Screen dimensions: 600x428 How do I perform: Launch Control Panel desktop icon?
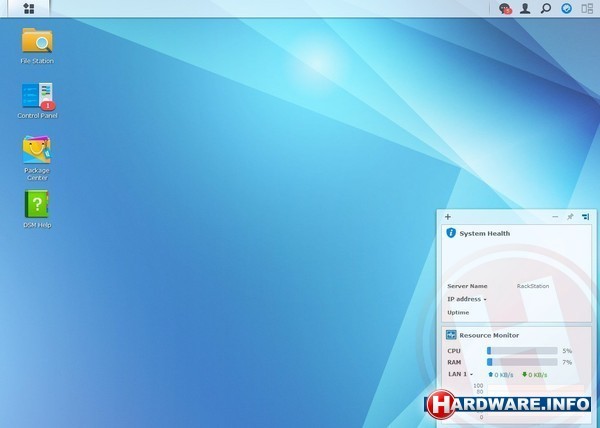(37, 100)
